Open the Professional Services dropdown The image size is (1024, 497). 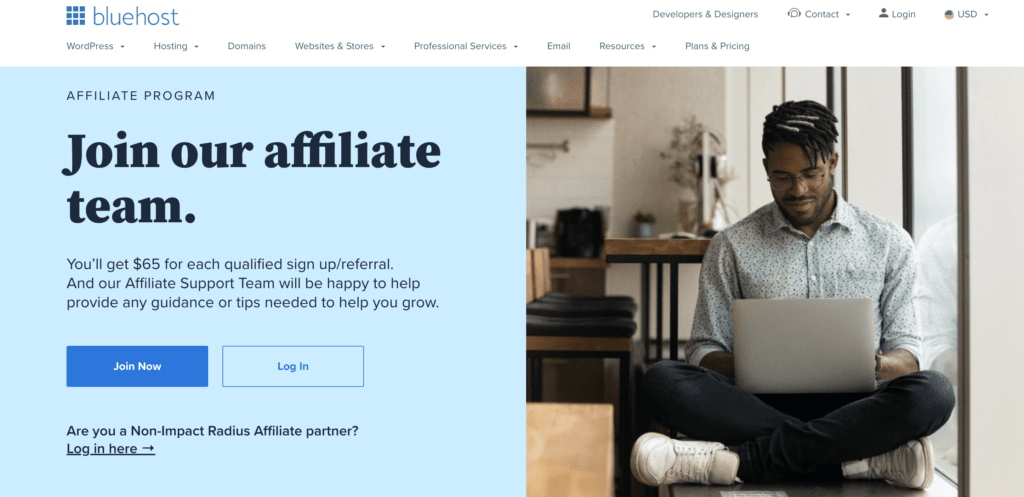[x=466, y=46]
